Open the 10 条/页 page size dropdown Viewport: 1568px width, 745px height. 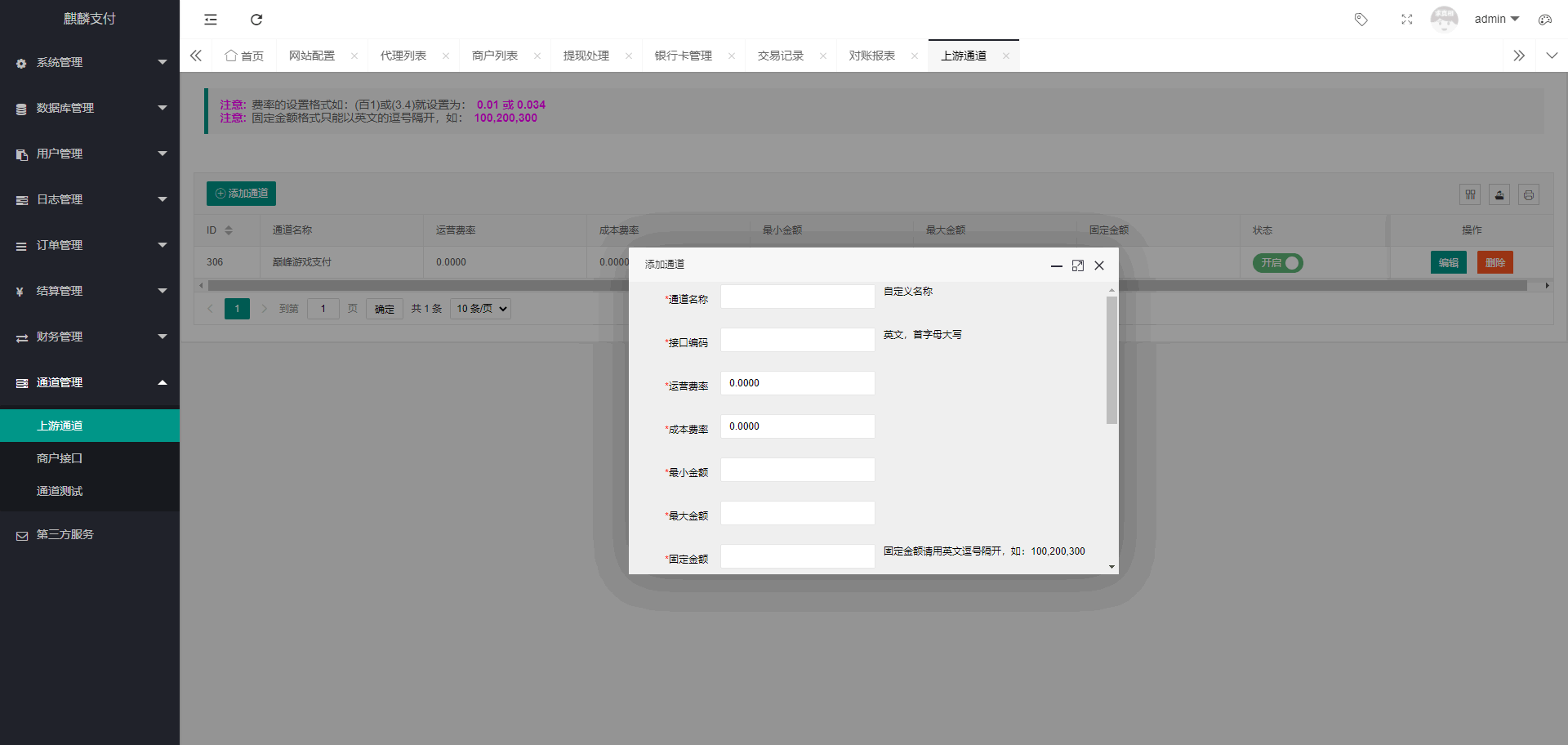[480, 309]
